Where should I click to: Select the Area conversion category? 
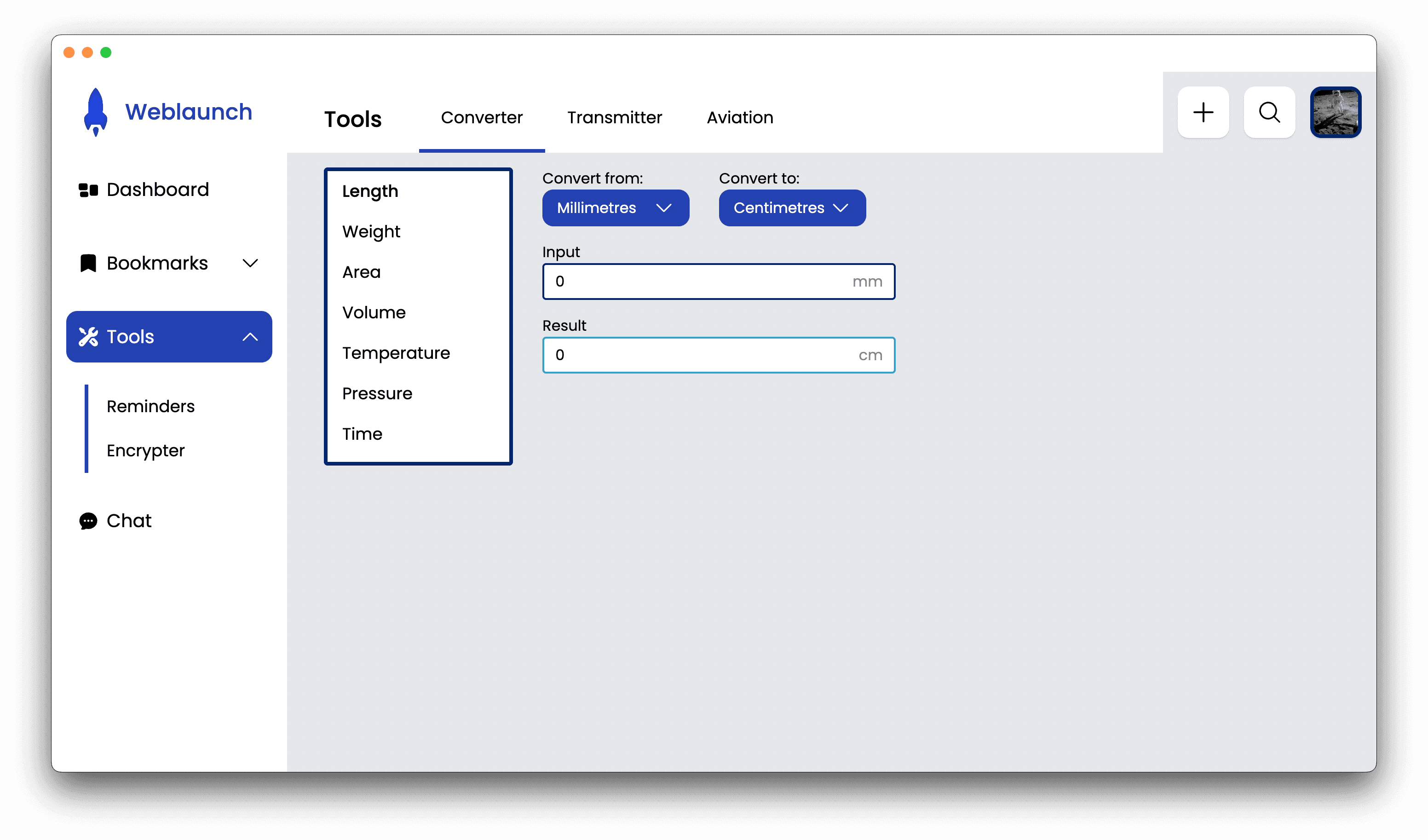click(361, 272)
